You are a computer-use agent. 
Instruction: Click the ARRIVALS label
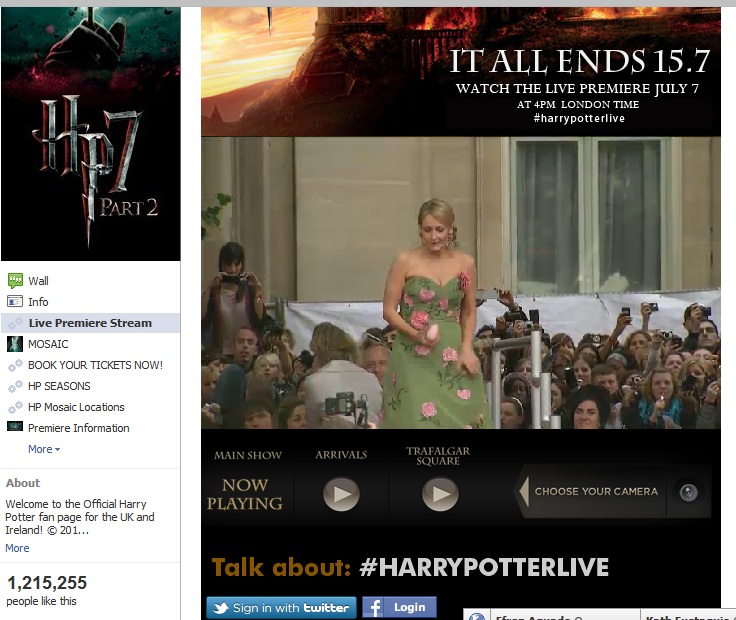(x=341, y=455)
